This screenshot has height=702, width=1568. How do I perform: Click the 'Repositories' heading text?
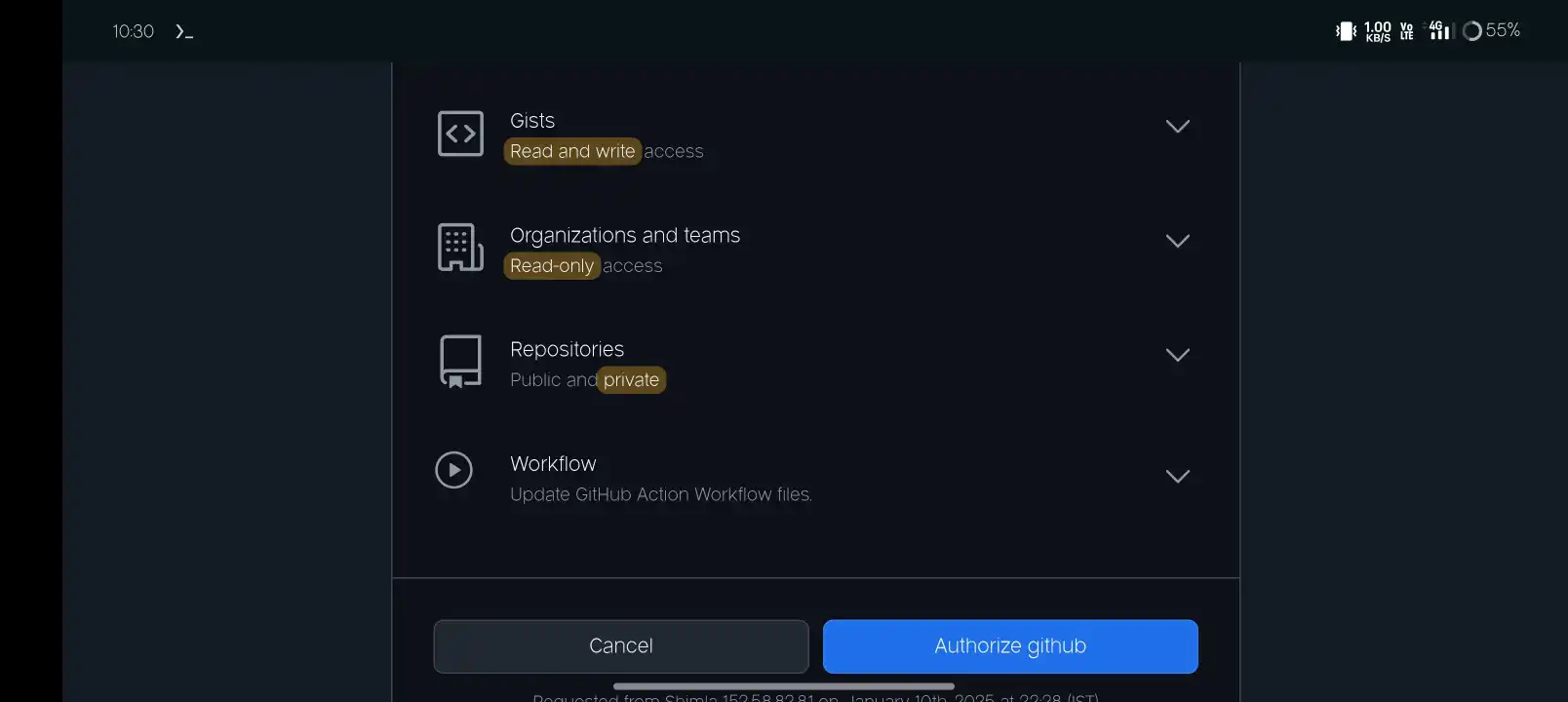point(567,349)
